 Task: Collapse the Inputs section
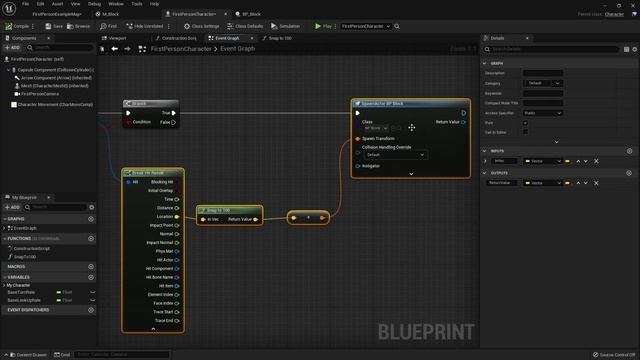click(x=484, y=151)
